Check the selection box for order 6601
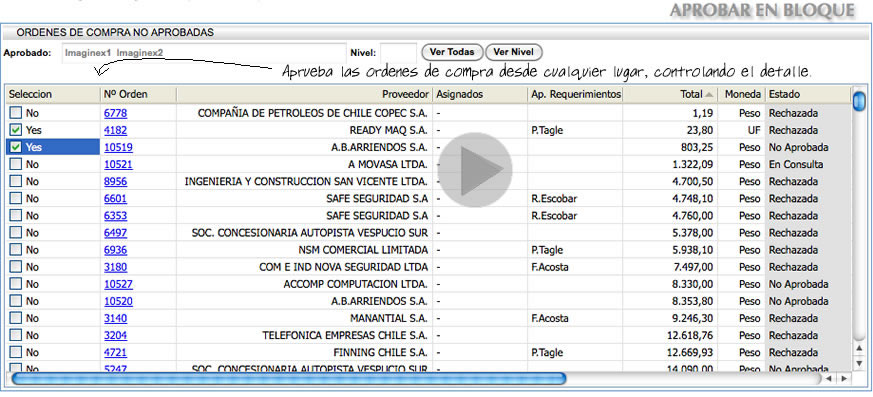873x397 pixels. (16, 199)
